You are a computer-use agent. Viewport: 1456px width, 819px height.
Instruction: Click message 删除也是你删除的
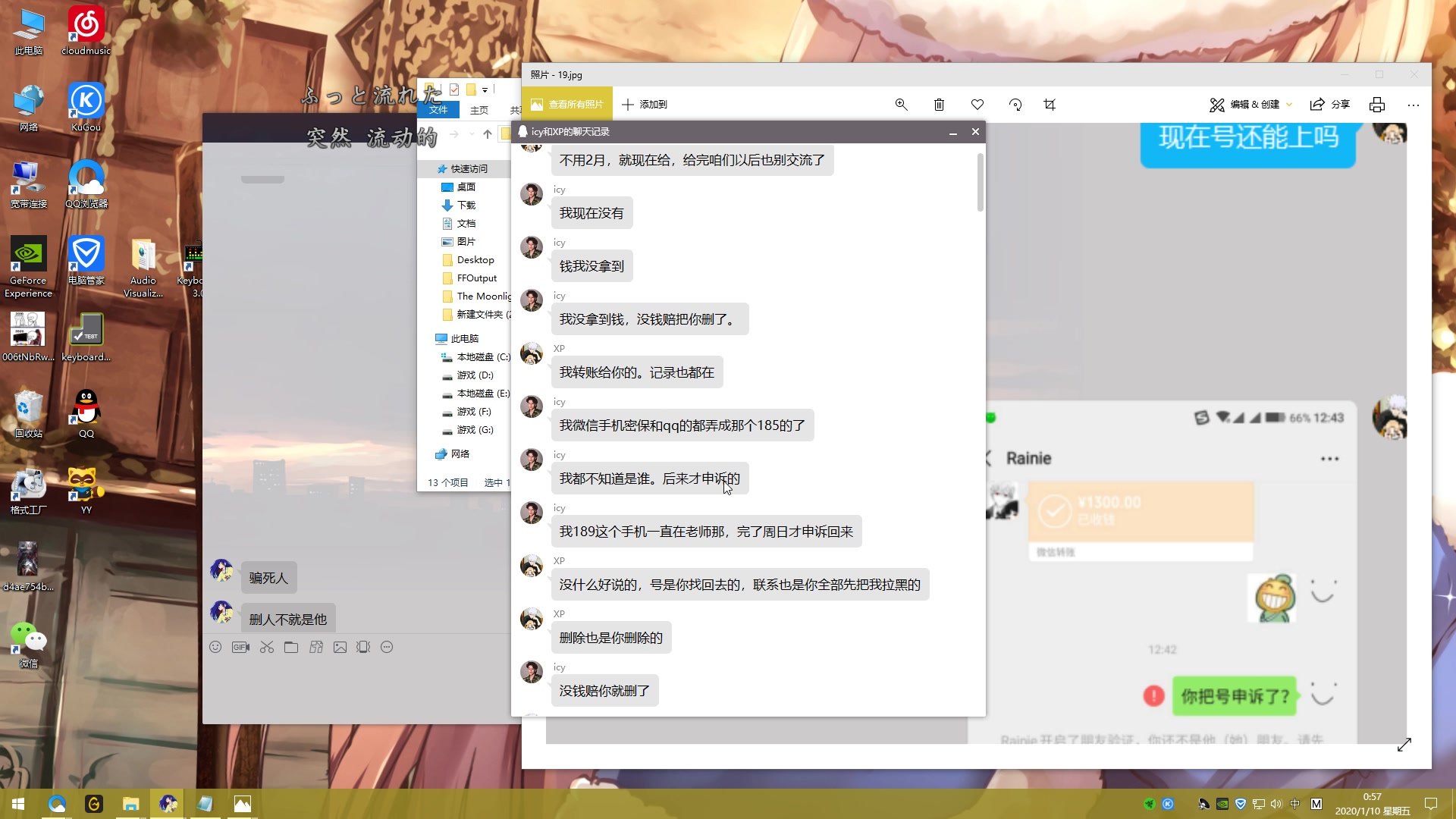611,638
